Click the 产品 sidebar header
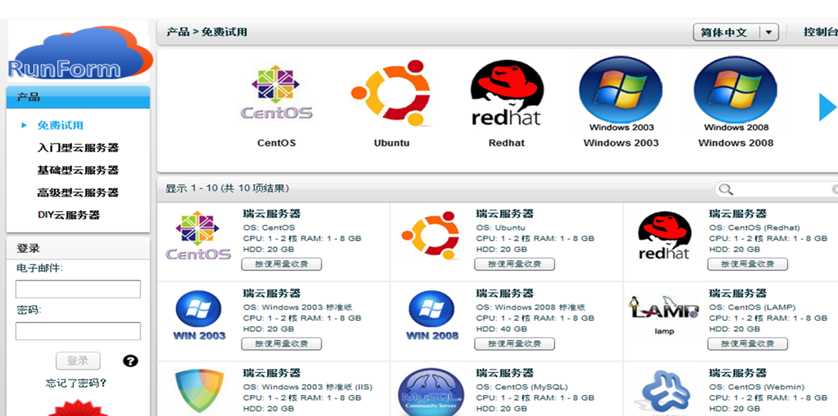The image size is (838, 416). (x=78, y=97)
